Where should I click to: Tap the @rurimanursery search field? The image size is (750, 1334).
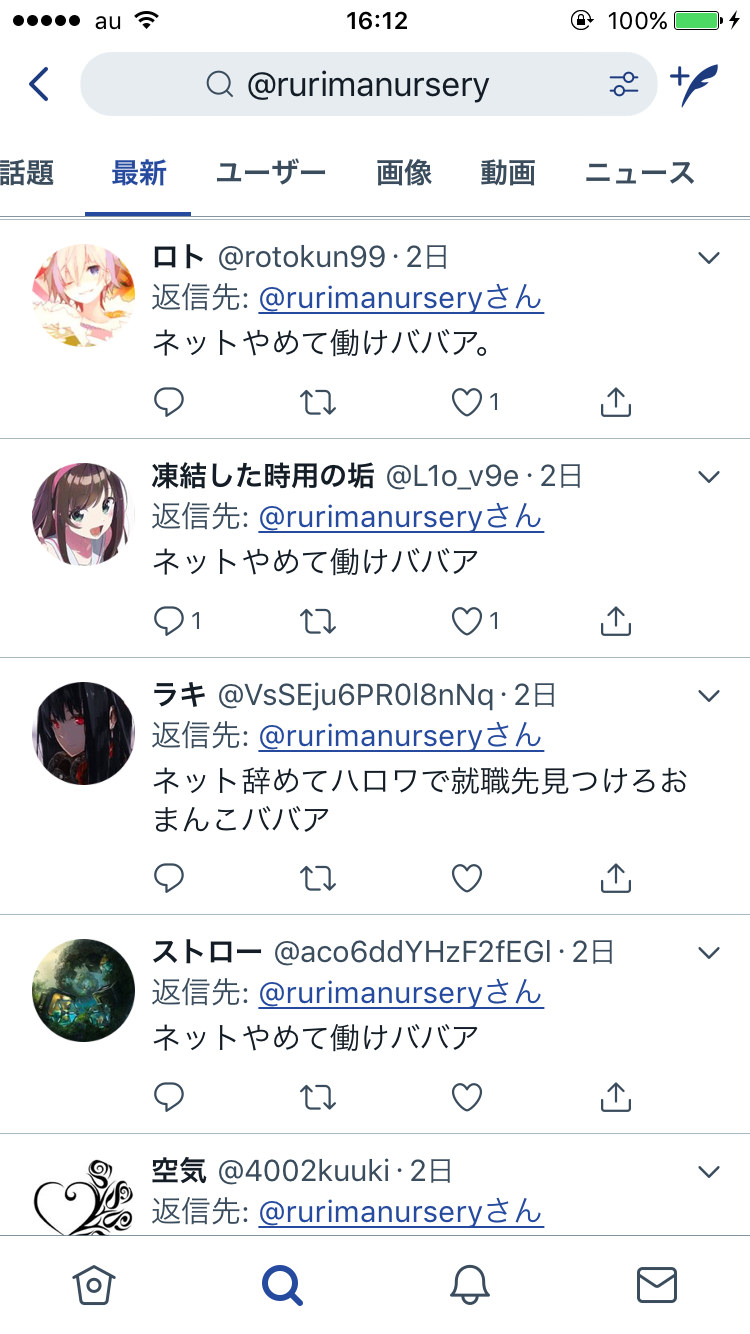point(369,85)
